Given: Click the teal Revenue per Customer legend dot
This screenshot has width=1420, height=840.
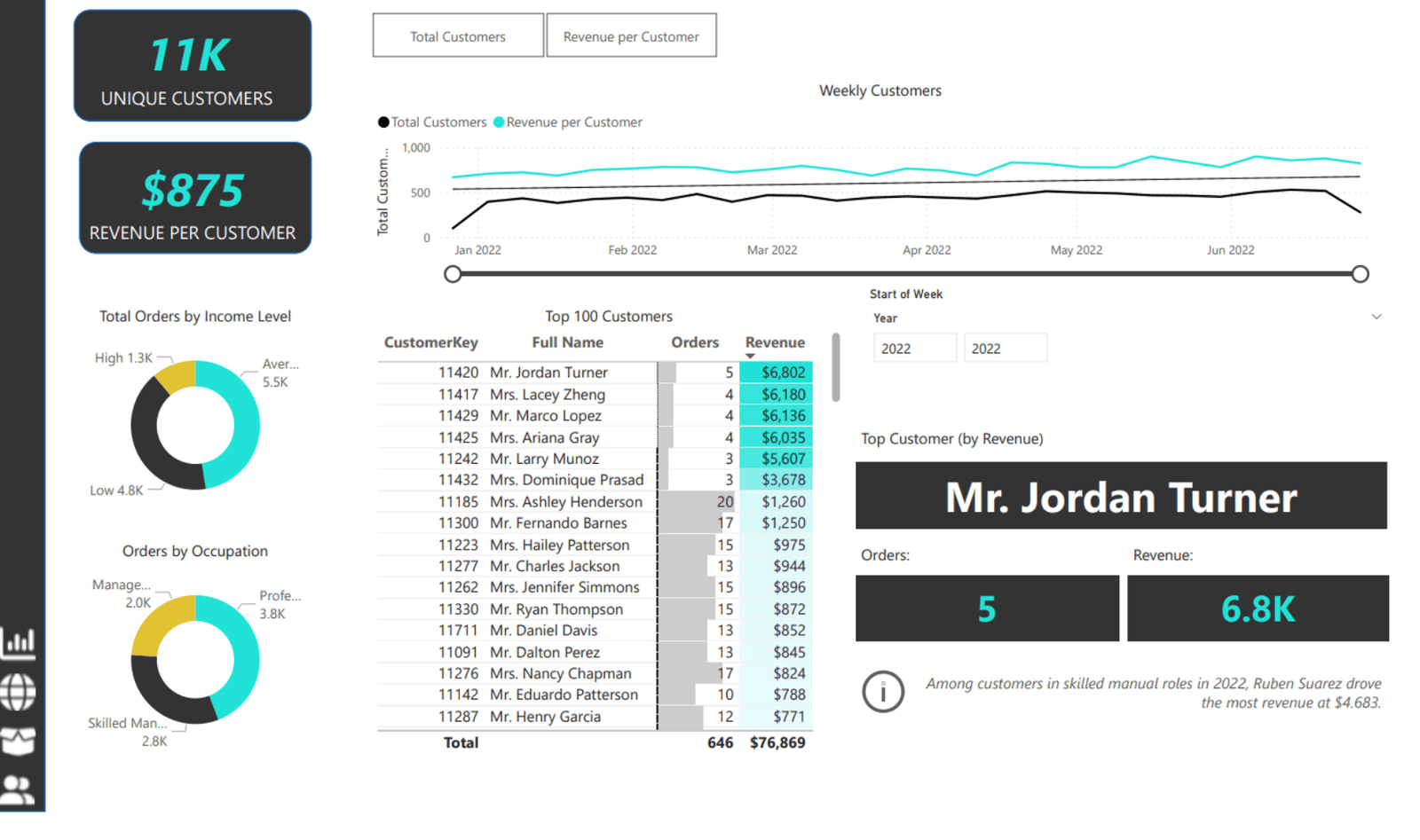Looking at the screenshot, I should 499,122.
